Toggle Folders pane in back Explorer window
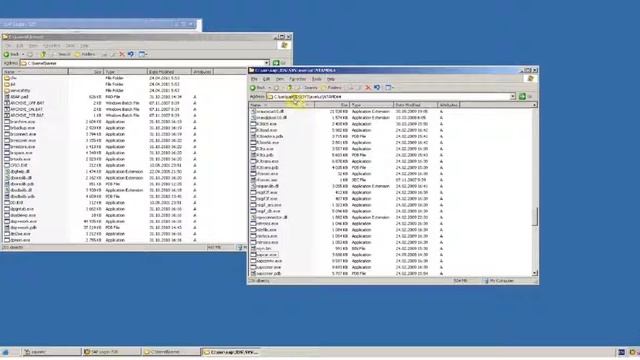The image size is (640, 360). click(85, 54)
